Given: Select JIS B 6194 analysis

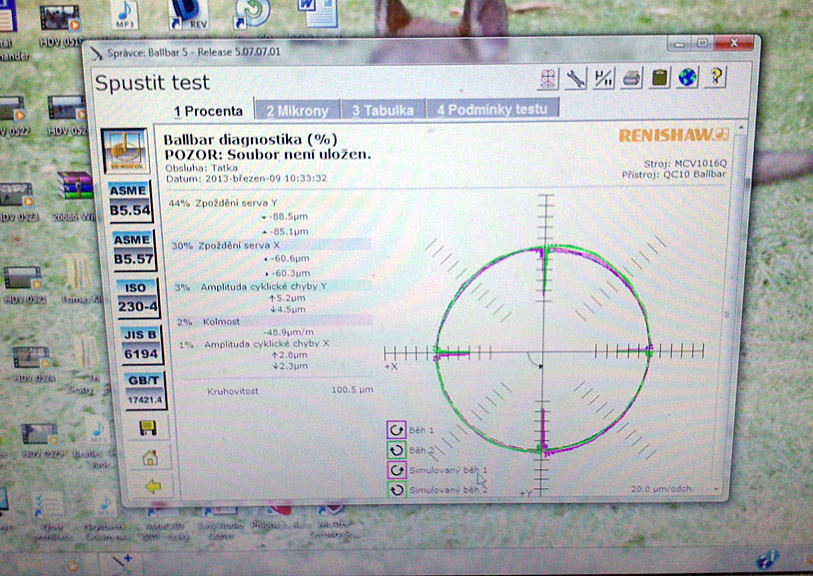Looking at the screenshot, I should tap(140, 344).
